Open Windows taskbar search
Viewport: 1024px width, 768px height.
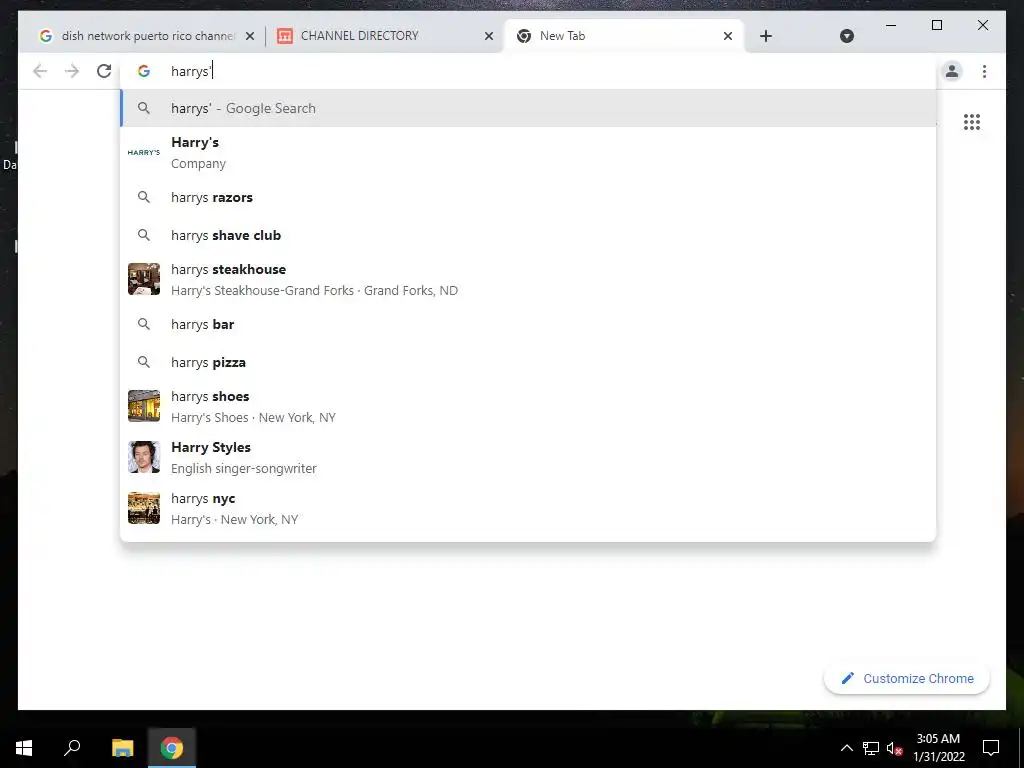pyautogui.click(x=72, y=748)
